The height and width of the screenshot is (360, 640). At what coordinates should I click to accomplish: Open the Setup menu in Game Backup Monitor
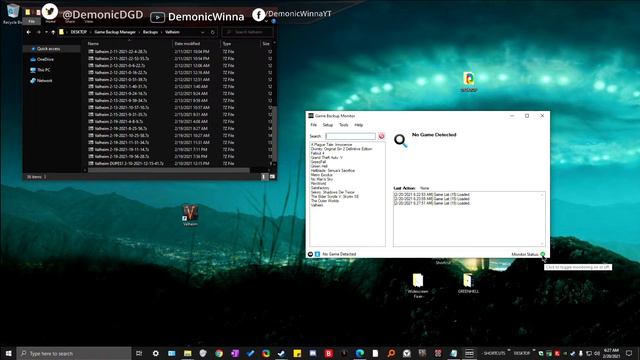(328, 125)
